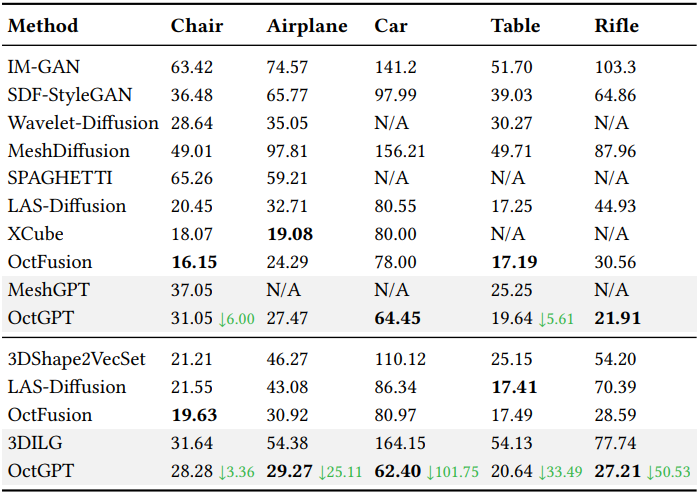Click the green ↓101.75 improvement value
Image resolution: width=699 pixels, height=494 pixels.
(453, 470)
